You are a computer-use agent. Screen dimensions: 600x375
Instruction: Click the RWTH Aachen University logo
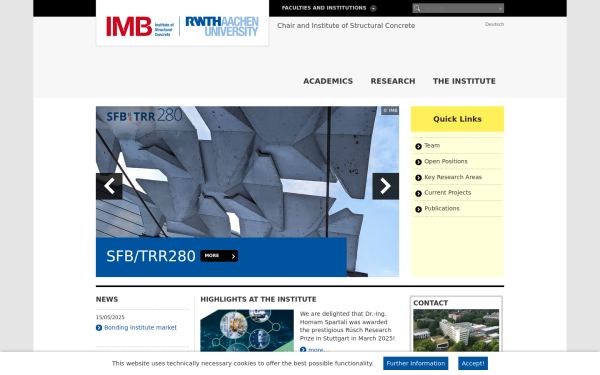pos(222,26)
